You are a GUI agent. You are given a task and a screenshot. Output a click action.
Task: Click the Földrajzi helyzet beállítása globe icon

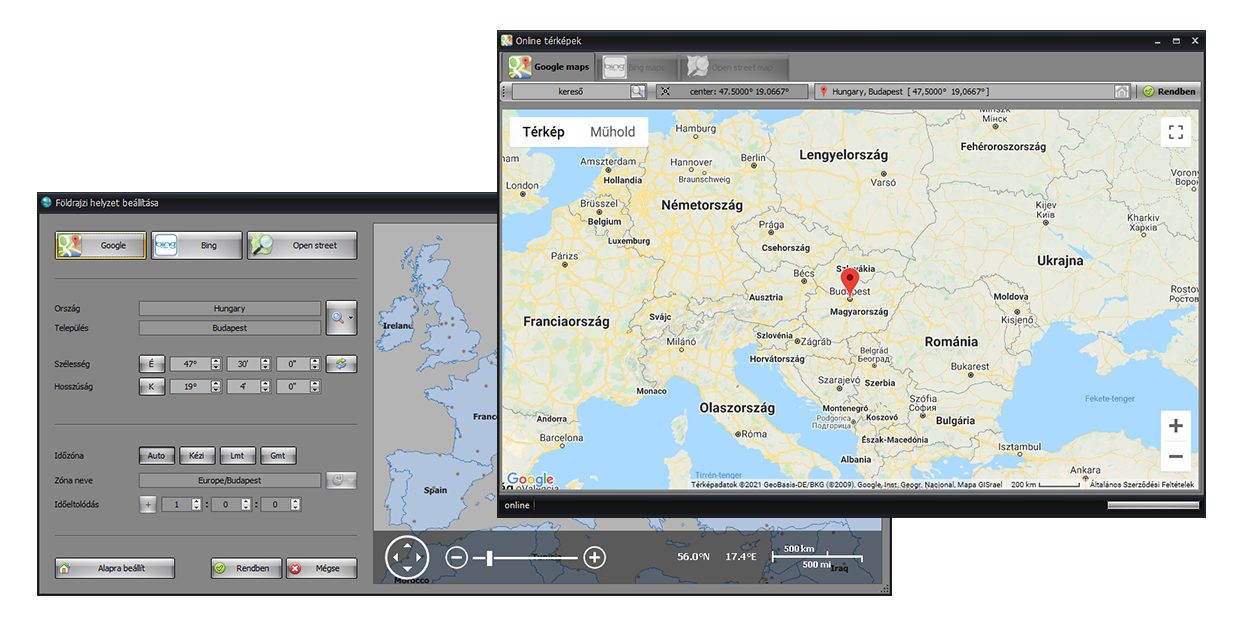coord(46,202)
